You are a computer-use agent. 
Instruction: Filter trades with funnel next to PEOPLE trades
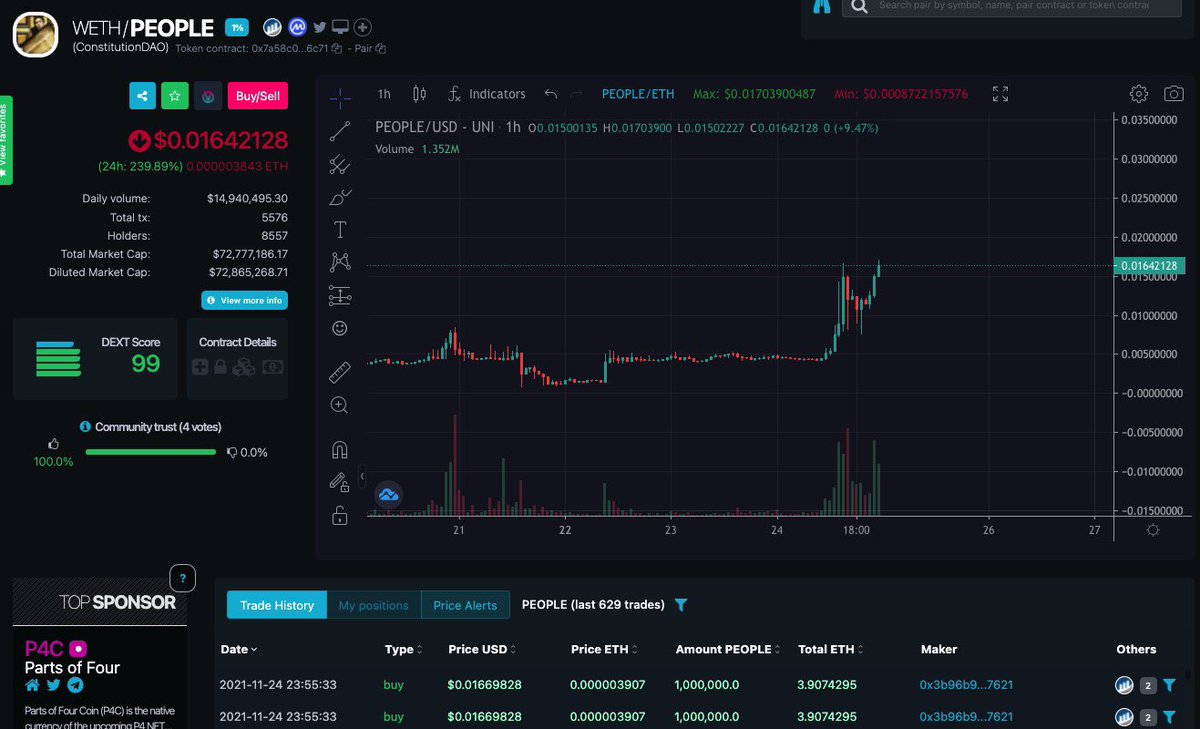coord(681,605)
